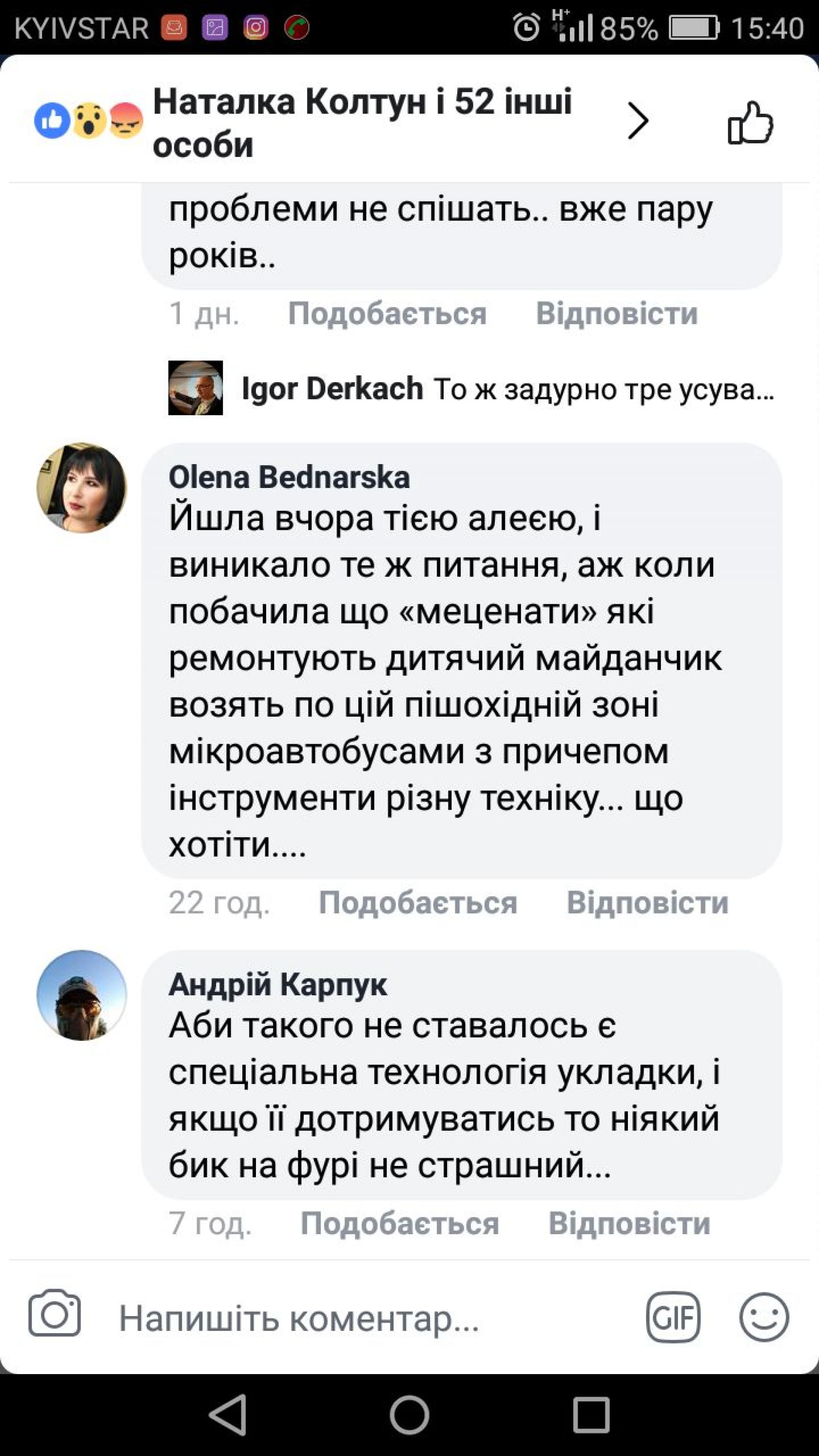Reply to Андрій Карпук's comment
819x1456 pixels.
click(x=629, y=1224)
